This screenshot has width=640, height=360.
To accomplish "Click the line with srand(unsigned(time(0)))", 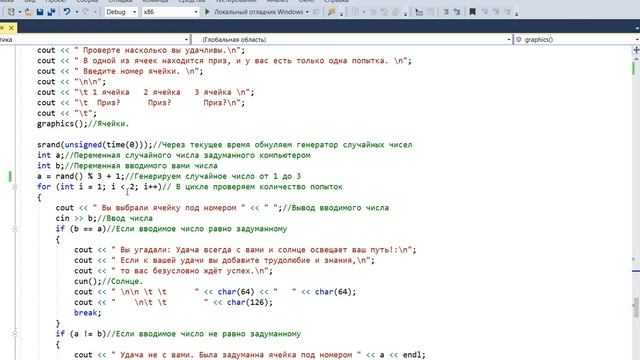I will [224, 145].
